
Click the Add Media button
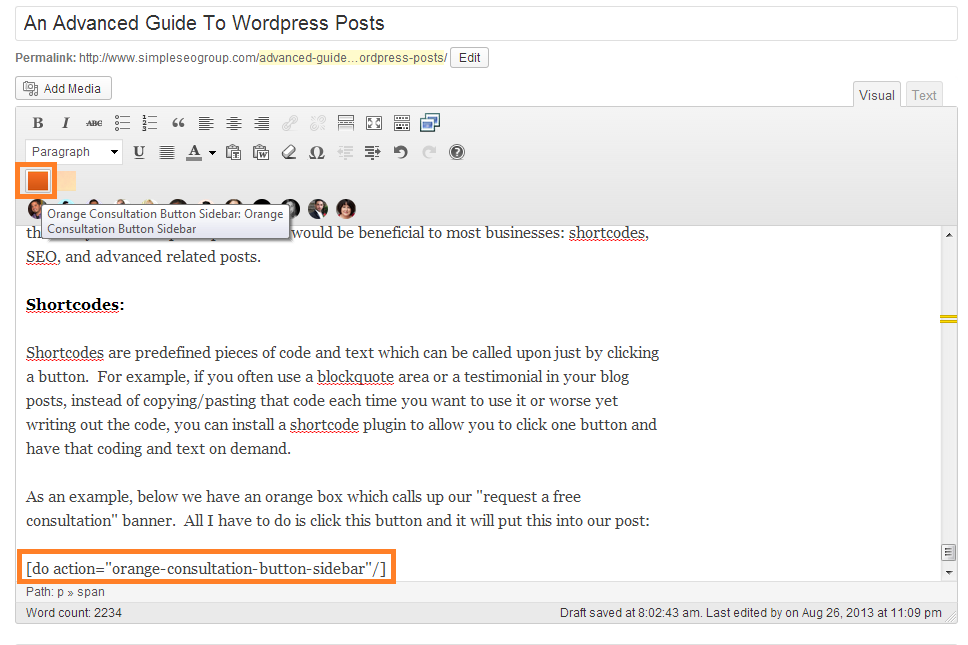tap(64, 88)
